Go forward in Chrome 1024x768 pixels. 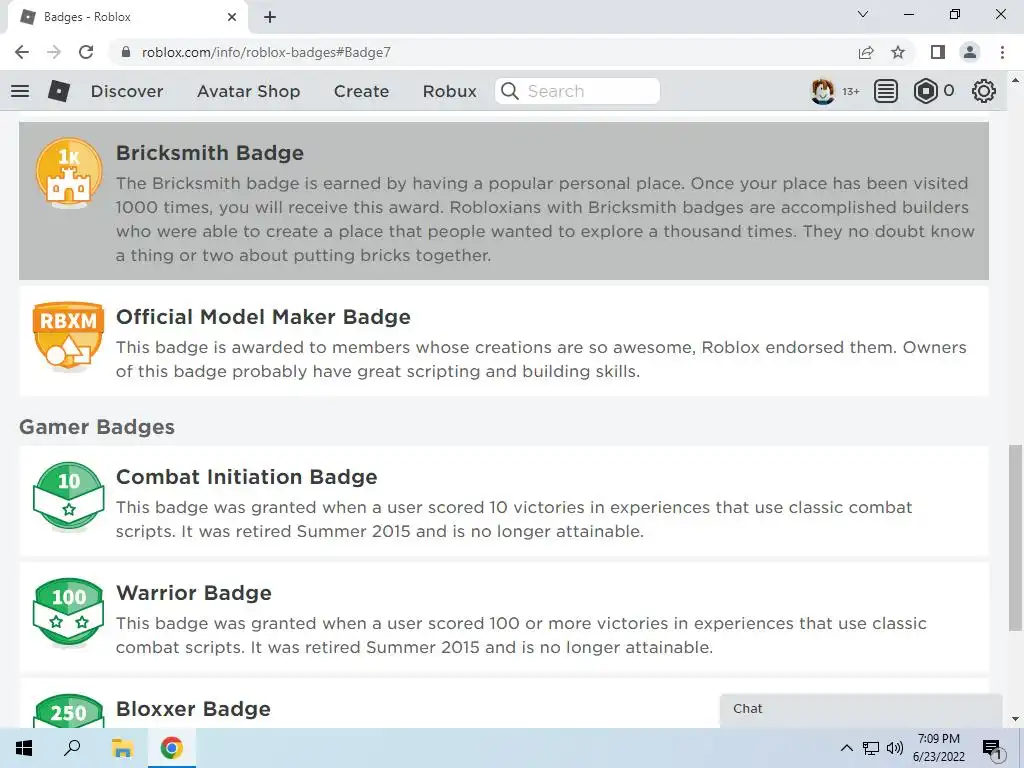click(x=54, y=52)
